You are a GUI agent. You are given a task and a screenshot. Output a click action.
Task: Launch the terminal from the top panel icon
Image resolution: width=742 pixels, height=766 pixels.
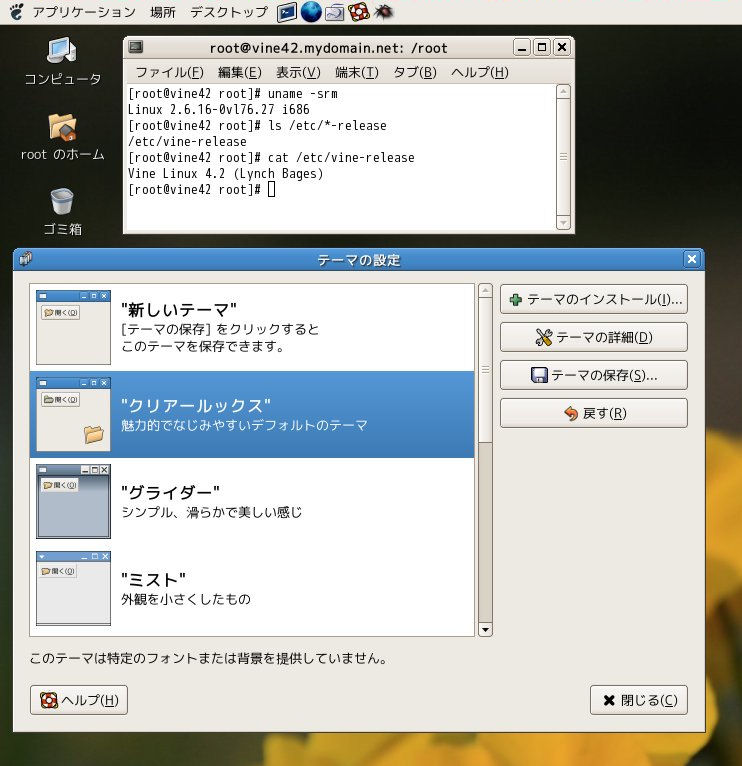[287, 12]
